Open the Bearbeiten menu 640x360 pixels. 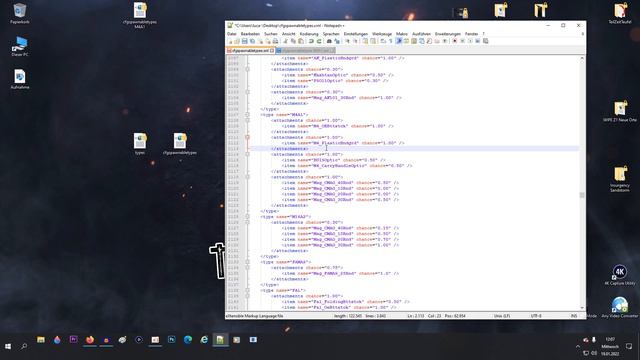coord(250,34)
